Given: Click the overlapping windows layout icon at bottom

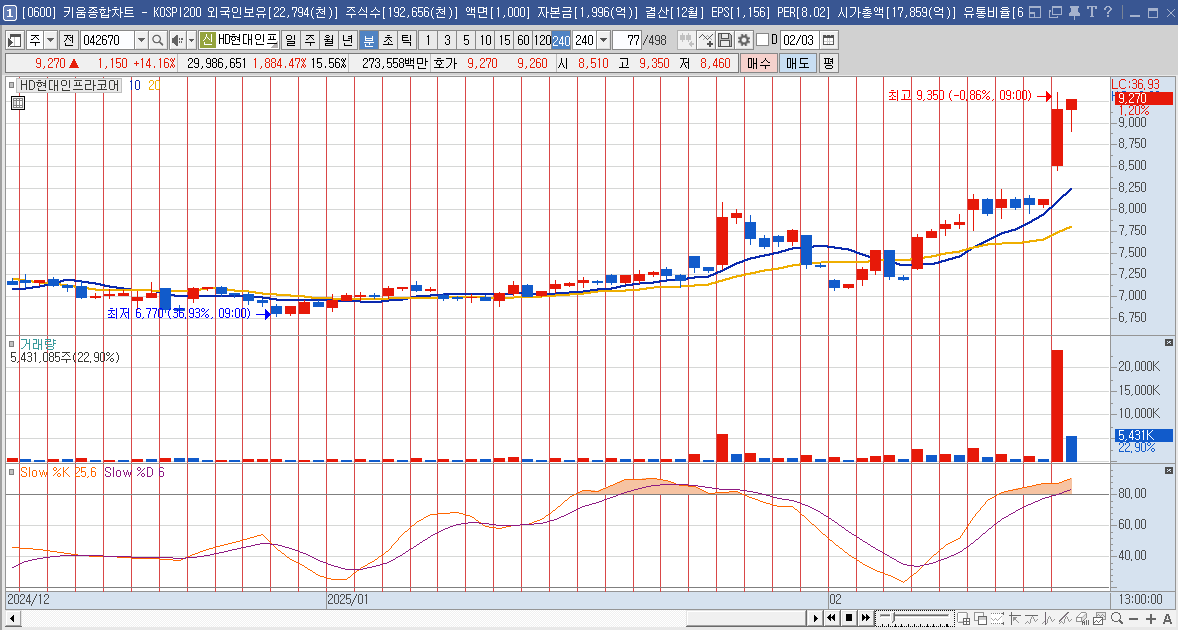Looking at the screenshot, I should pos(980,618).
